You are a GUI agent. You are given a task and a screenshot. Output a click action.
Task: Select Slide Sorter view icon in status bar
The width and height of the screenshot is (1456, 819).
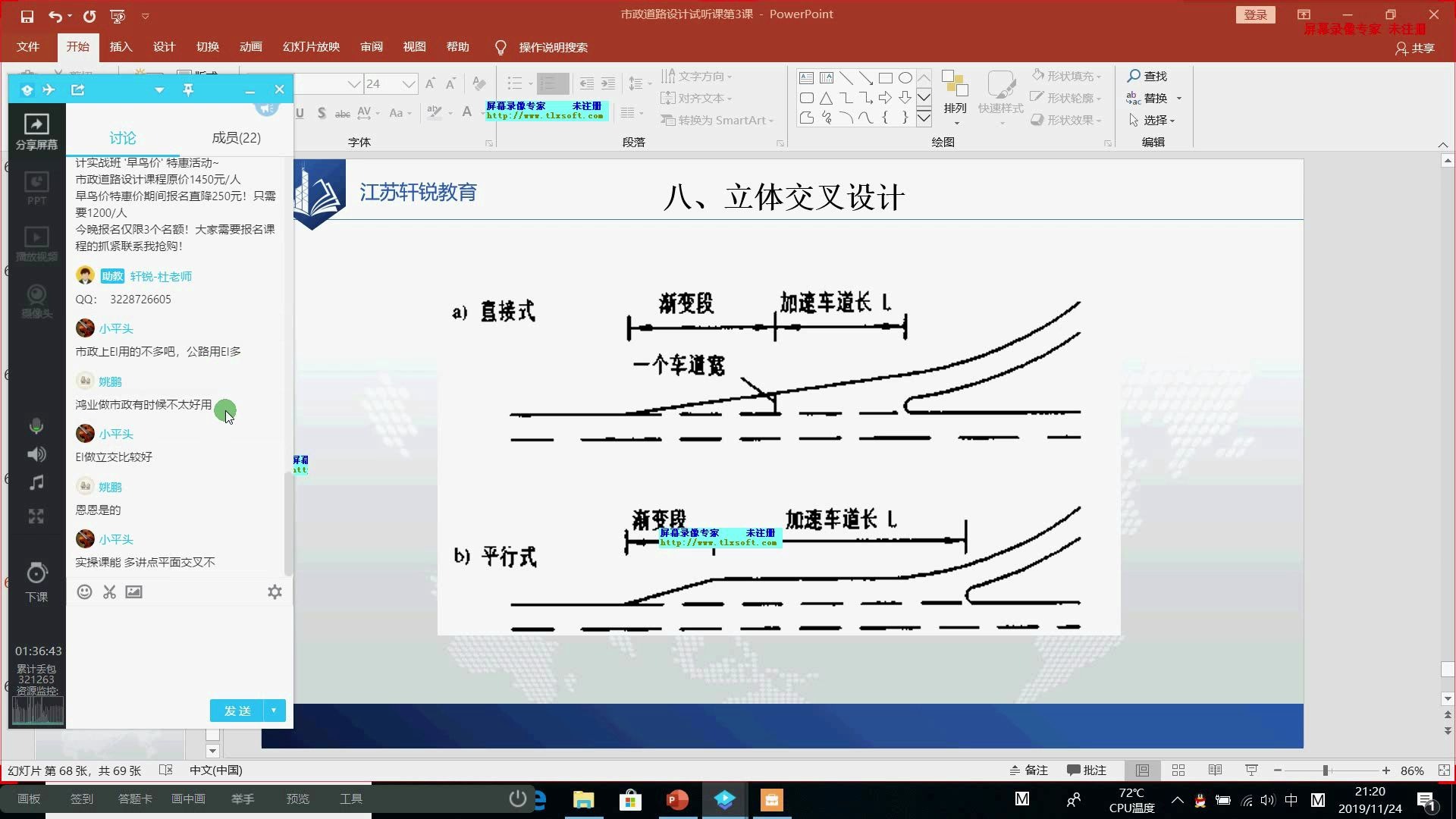pyautogui.click(x=1178, y=770)
